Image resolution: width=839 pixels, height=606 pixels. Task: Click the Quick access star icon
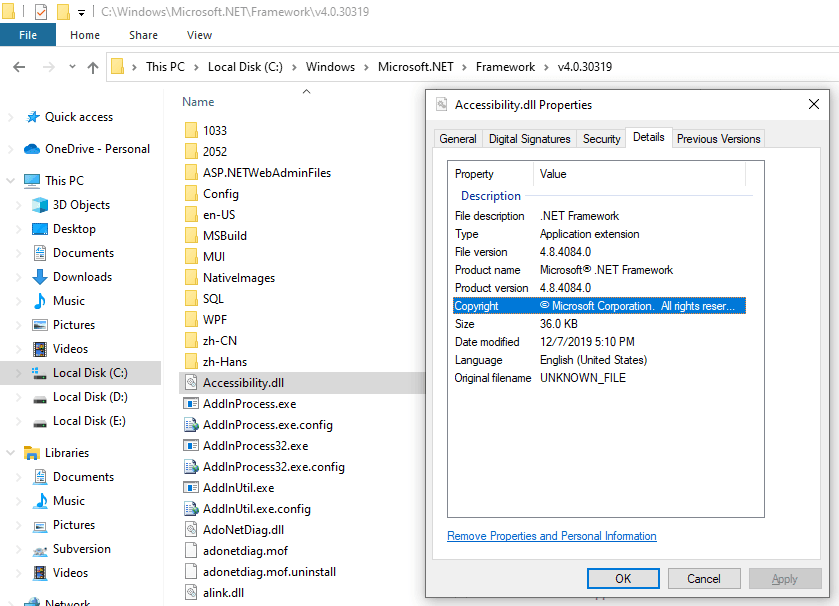point(33,117)
